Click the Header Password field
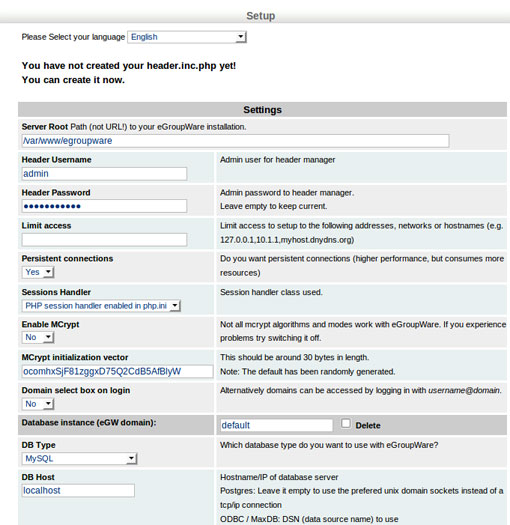The width and height of the screenshot is (510, 525). [x=104, y=206]
